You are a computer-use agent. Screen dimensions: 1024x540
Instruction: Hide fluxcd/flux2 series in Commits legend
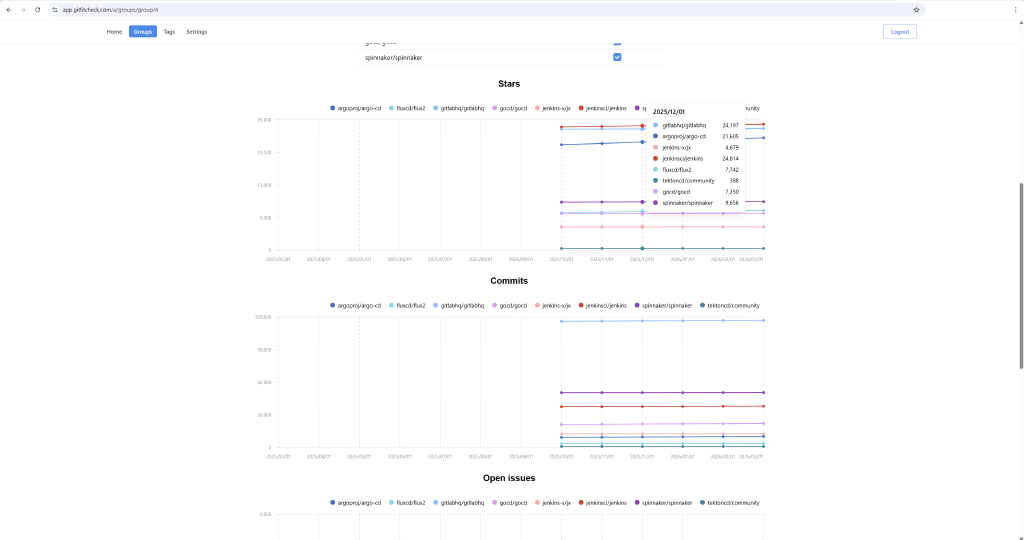(407, 306)
